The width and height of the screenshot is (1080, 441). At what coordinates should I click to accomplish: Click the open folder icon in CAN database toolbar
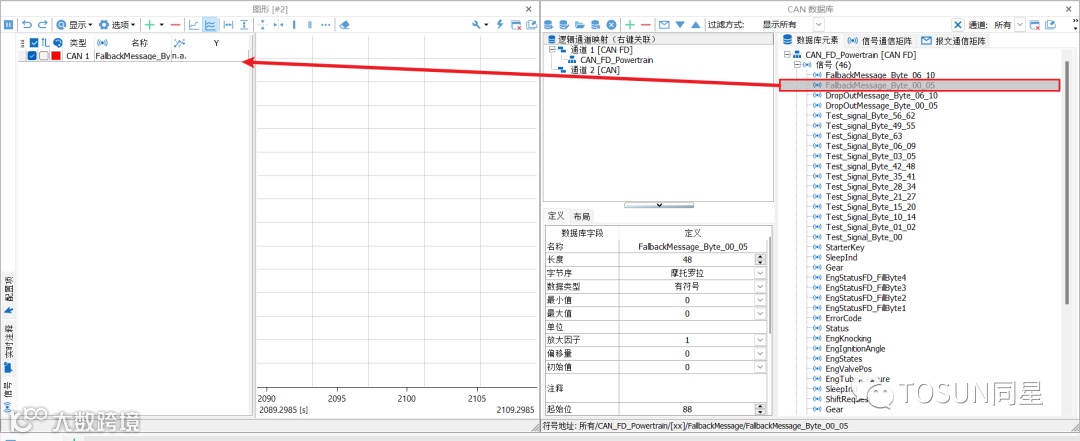tap(579, 24)
